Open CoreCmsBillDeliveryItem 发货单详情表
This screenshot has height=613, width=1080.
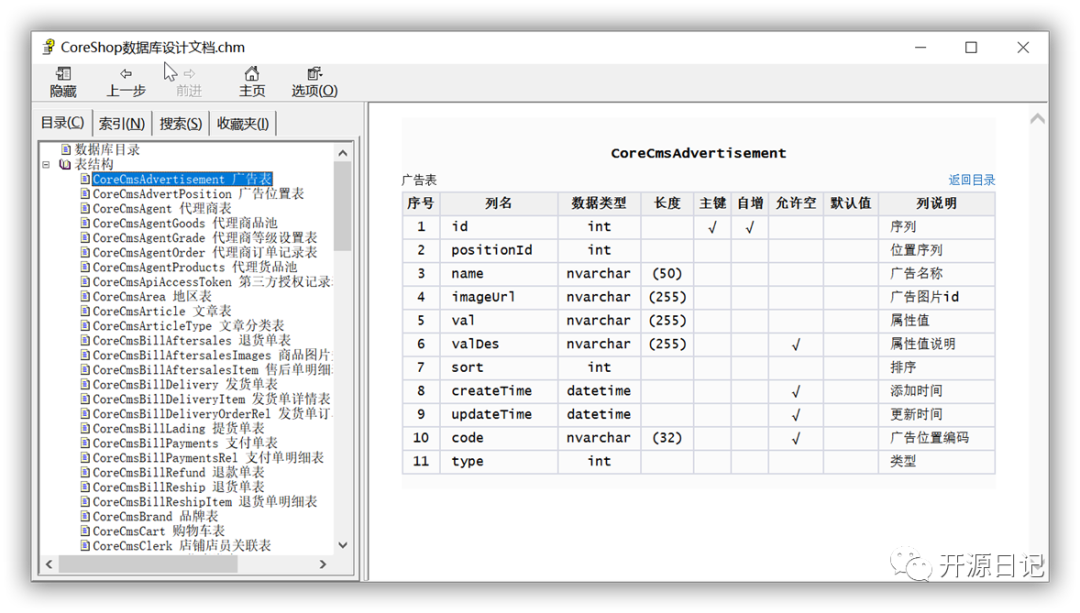click(x=211, y=399)
